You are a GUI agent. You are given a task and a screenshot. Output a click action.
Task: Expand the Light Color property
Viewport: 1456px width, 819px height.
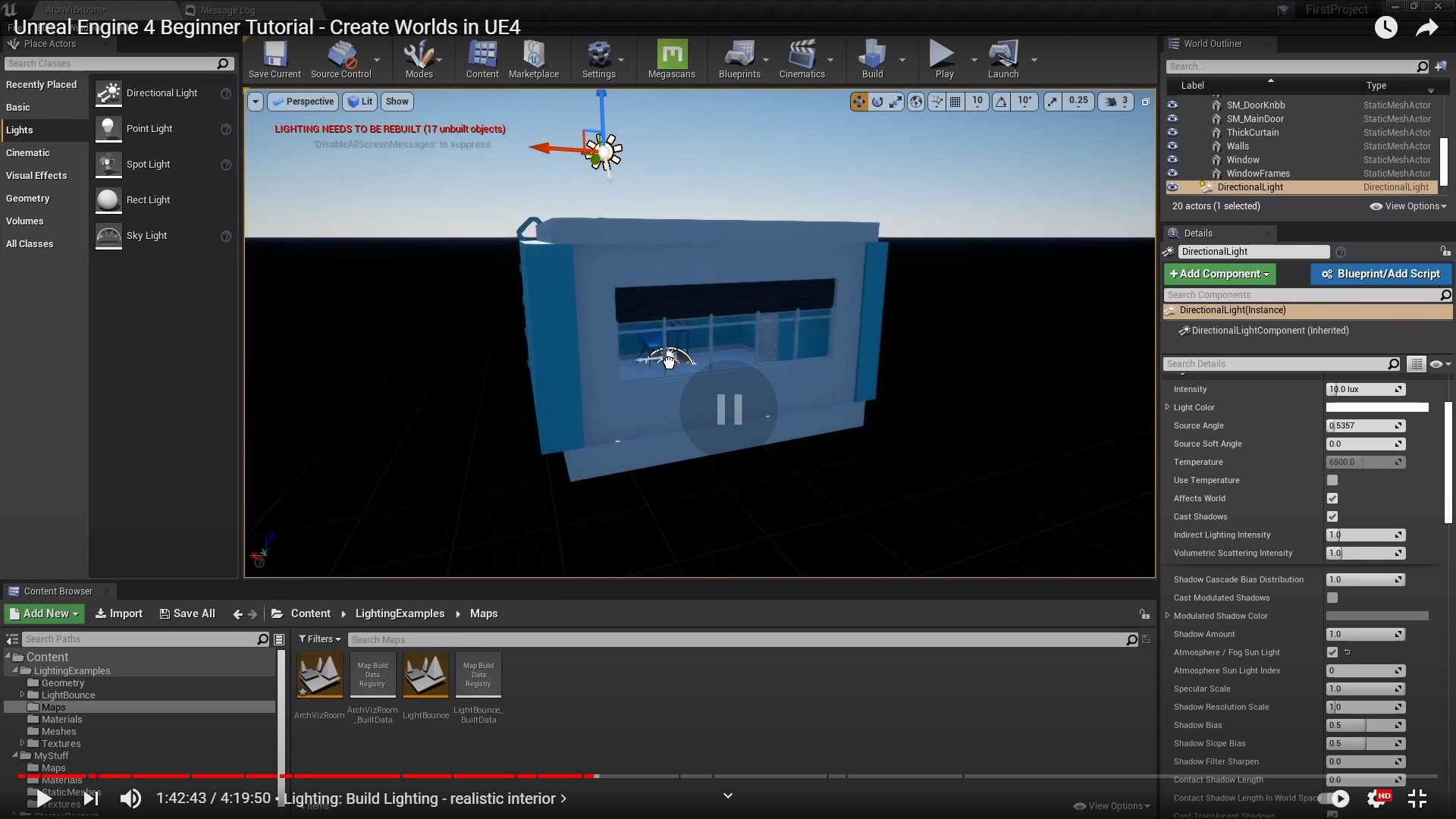1168,407
